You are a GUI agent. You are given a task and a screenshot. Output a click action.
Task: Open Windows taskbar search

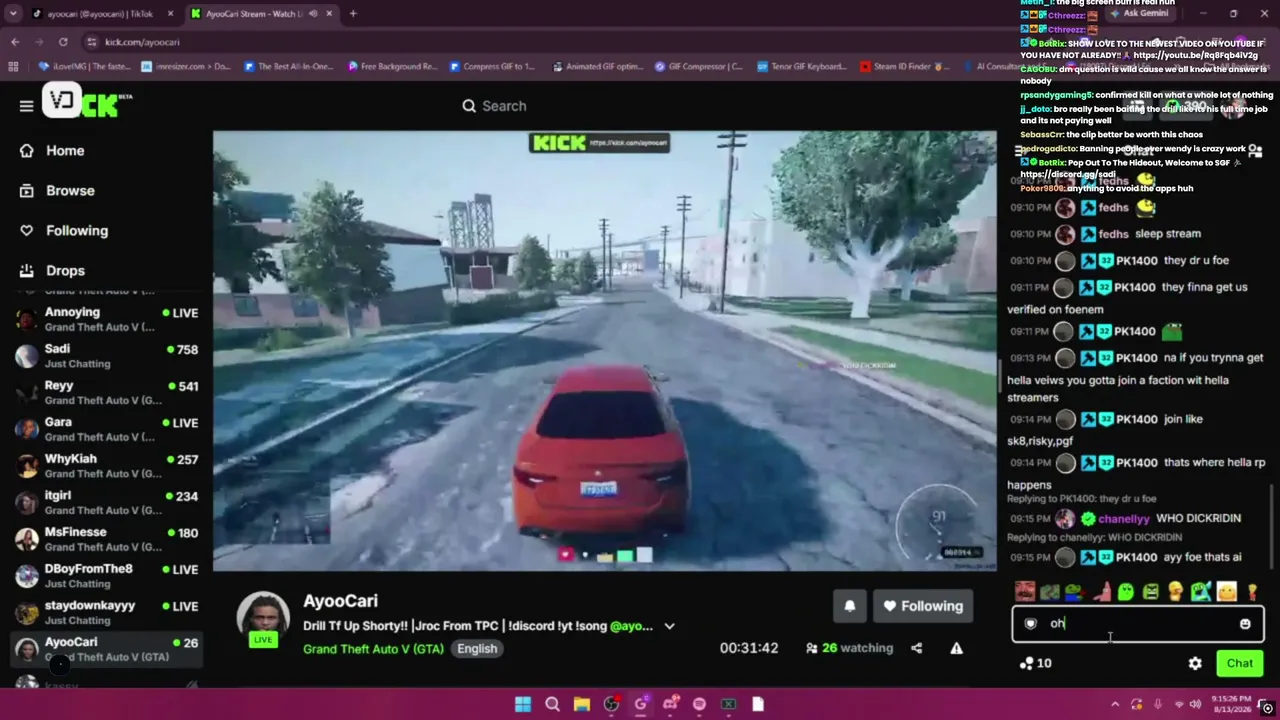pos(552,704)
